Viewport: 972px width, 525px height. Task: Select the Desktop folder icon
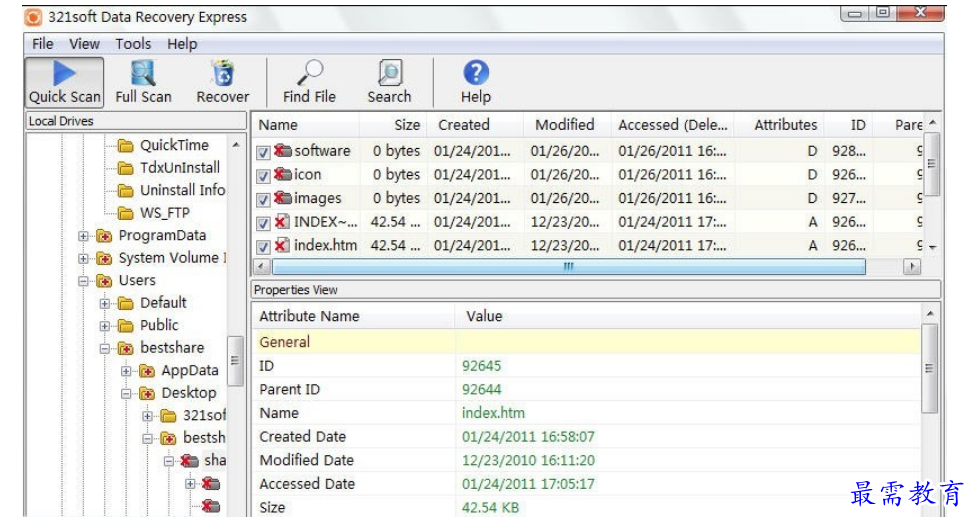pos(147,393)
